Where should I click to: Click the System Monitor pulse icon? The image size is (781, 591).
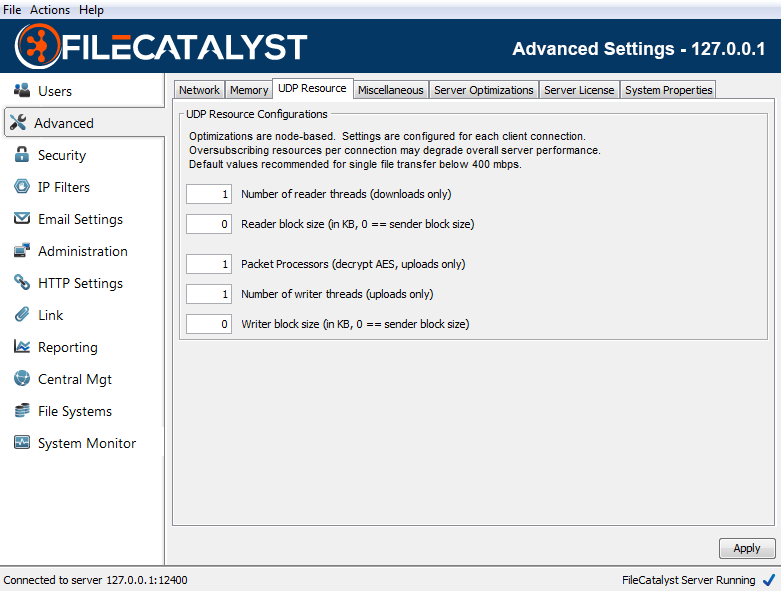[22, 442]
